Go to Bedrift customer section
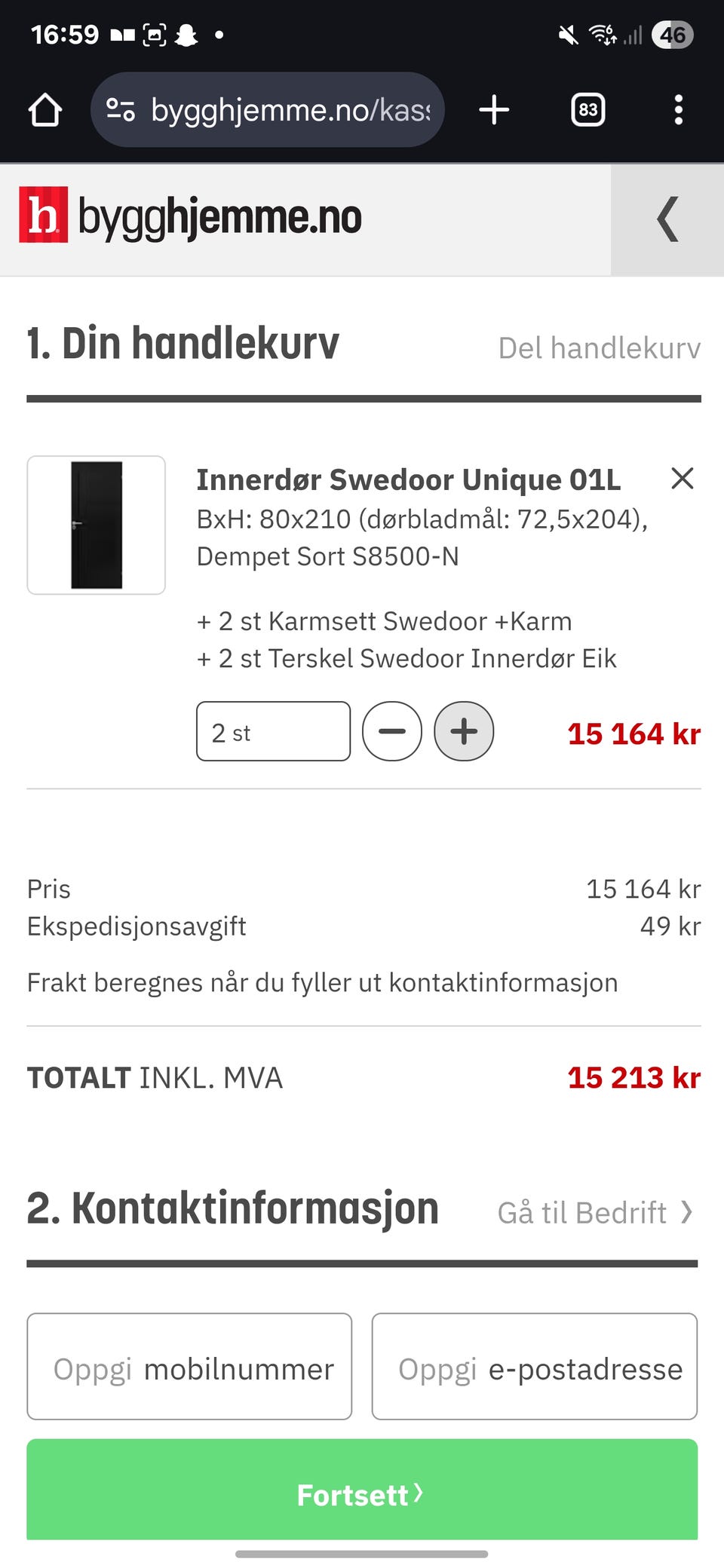This screenshot has width=724, height=1568. pyautogui.click(x=594, y=1213)
